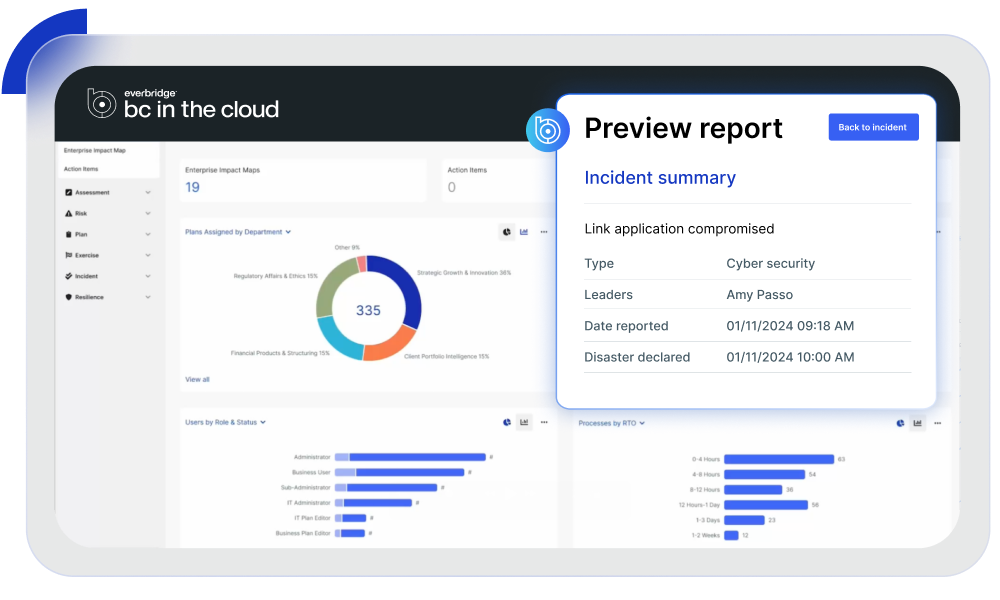
Task: Open Enterprise Impact Map in the sidebar
Action: click(x=95, y=150)
